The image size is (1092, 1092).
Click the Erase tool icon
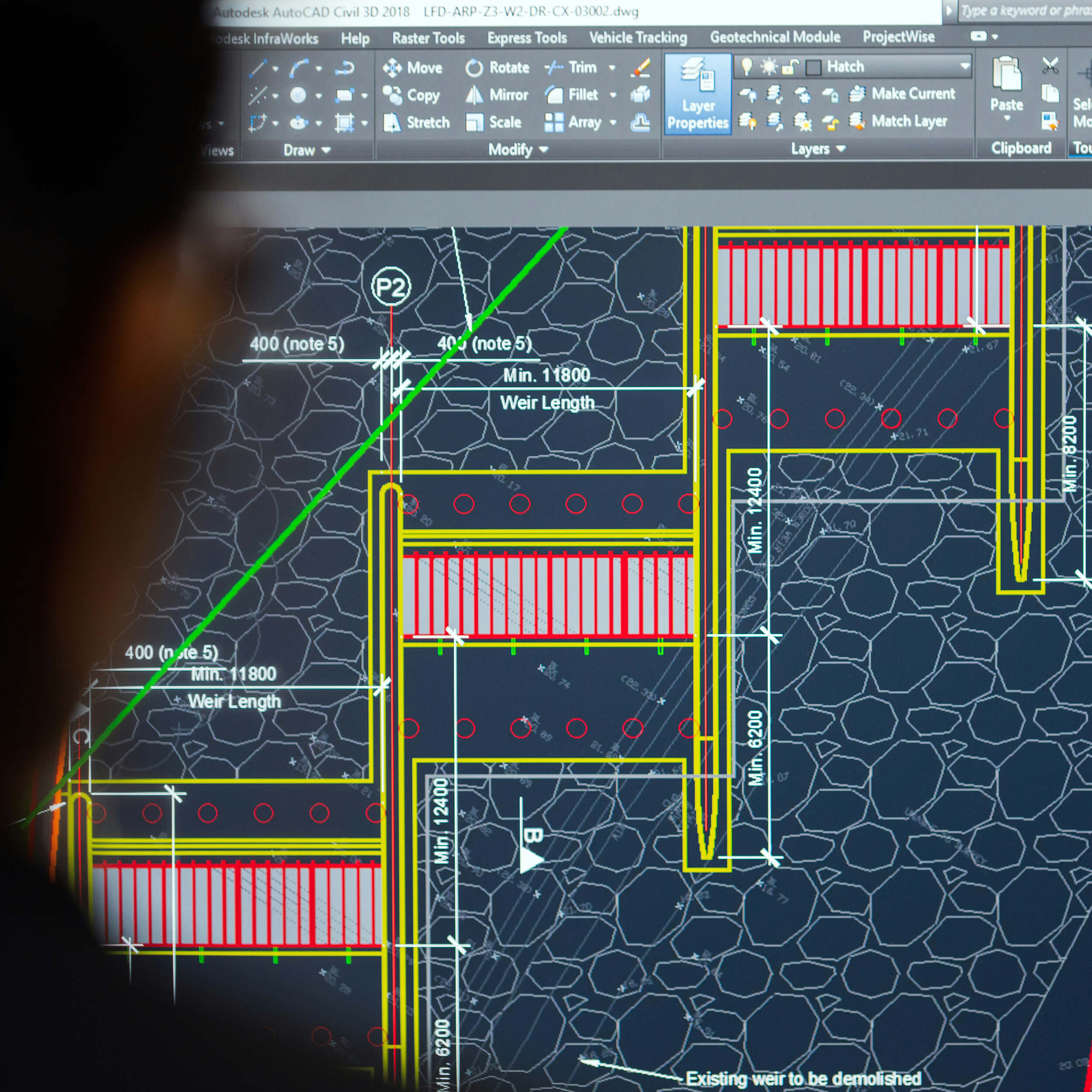point(641,67)
